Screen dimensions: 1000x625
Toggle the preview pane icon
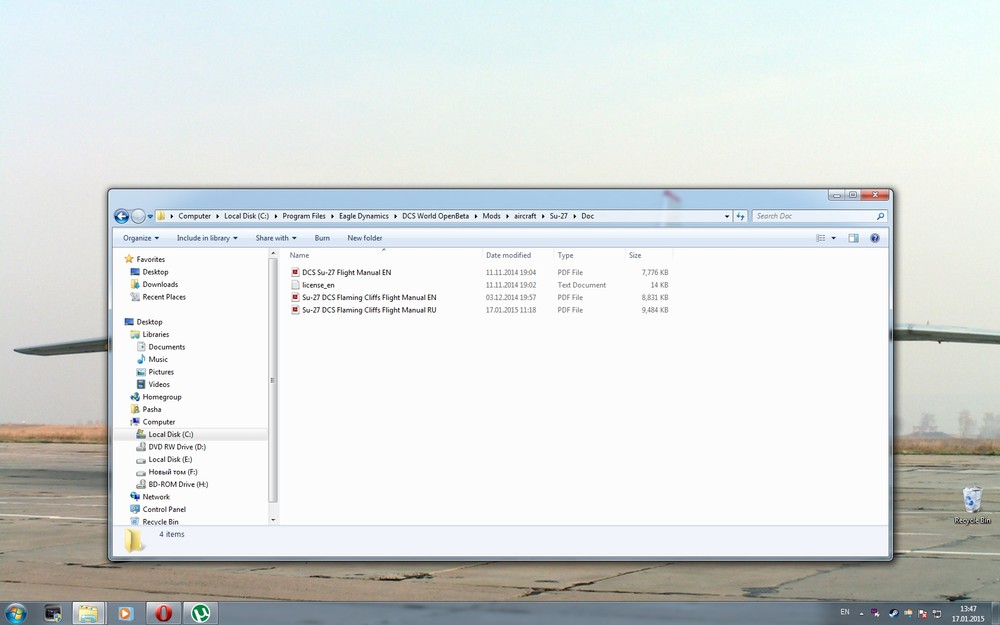(x=853, y=238)
